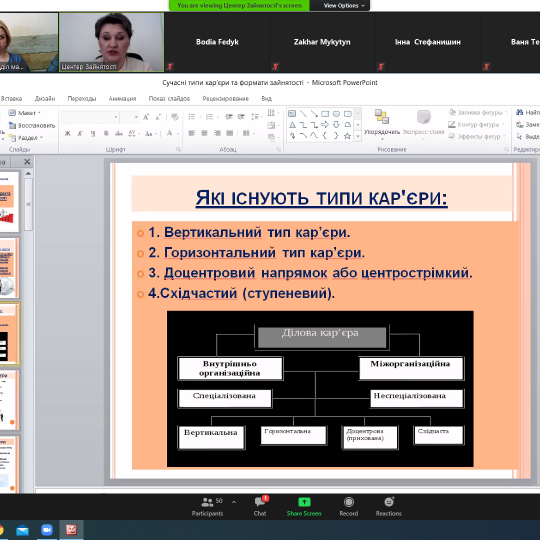This screenshot has height=540, width=540.
Task: Select the five-point star shape
Action: 347,136
